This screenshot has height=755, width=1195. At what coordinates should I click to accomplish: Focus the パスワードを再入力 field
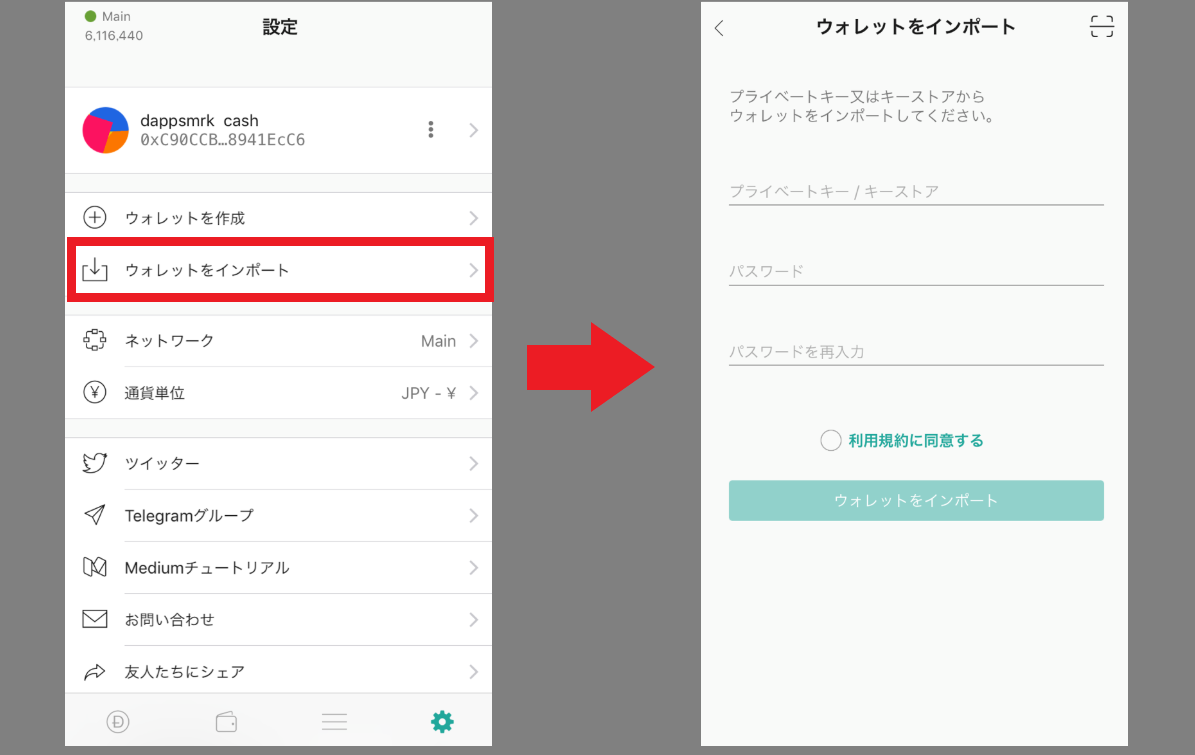[916, 351]
